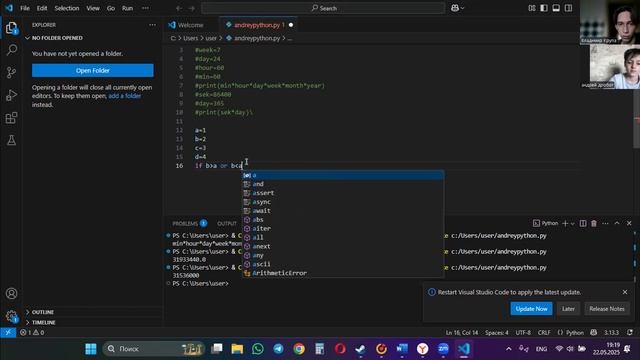This screenshot has height=360, width=640.
Task: Open the Testing flask view
Action: [11, 140]
